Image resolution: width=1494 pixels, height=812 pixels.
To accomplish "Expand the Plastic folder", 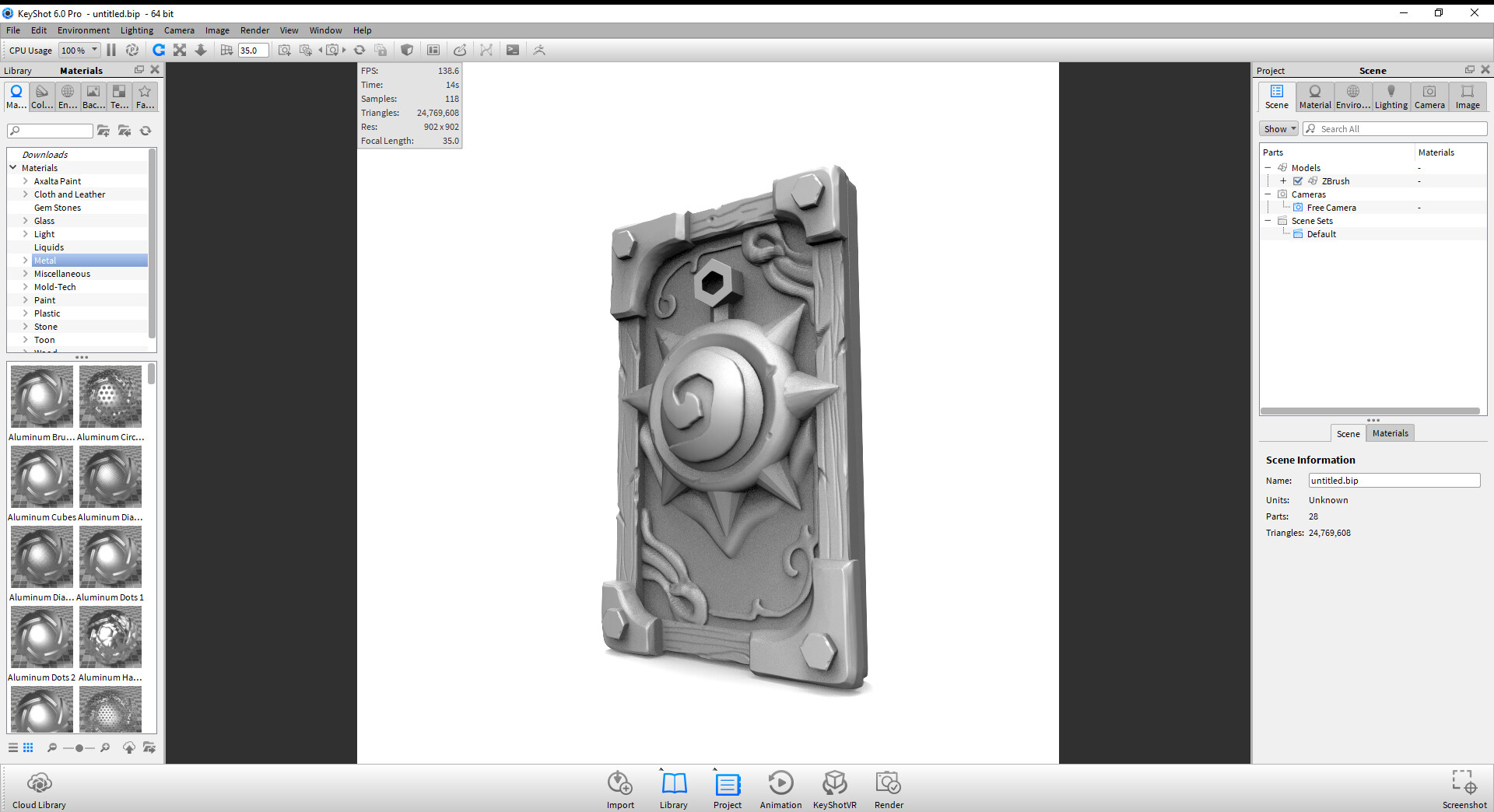I will (26, 313).
